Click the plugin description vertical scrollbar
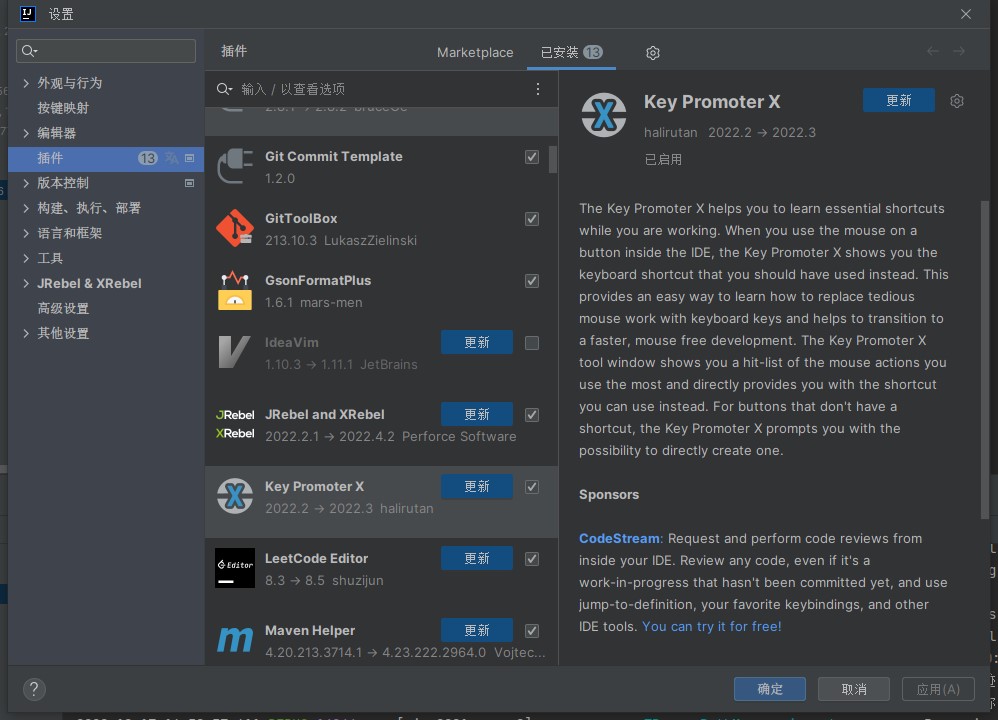 (x=985, y=360)
